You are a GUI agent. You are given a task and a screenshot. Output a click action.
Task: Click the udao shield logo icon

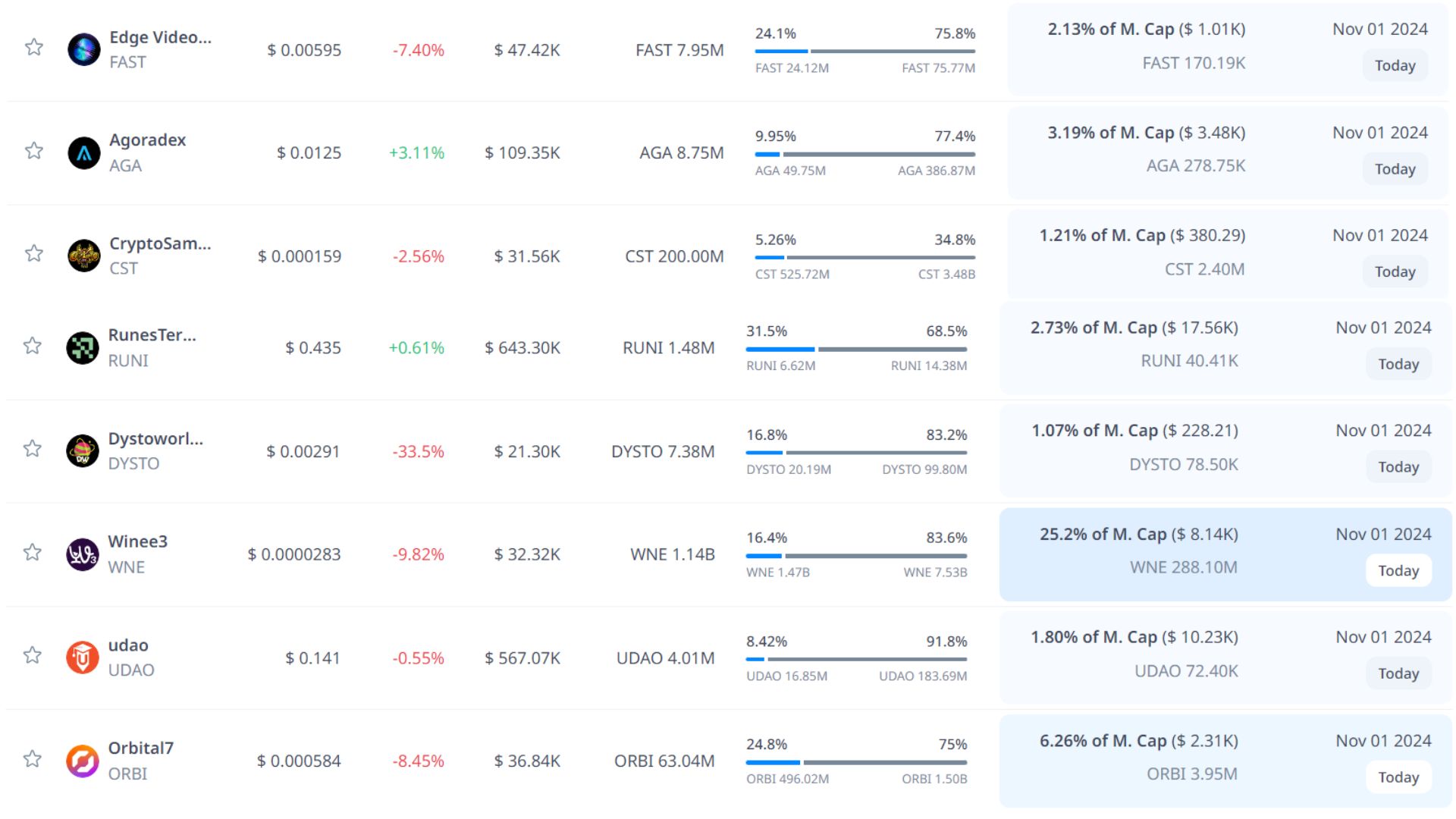[83, 657]
